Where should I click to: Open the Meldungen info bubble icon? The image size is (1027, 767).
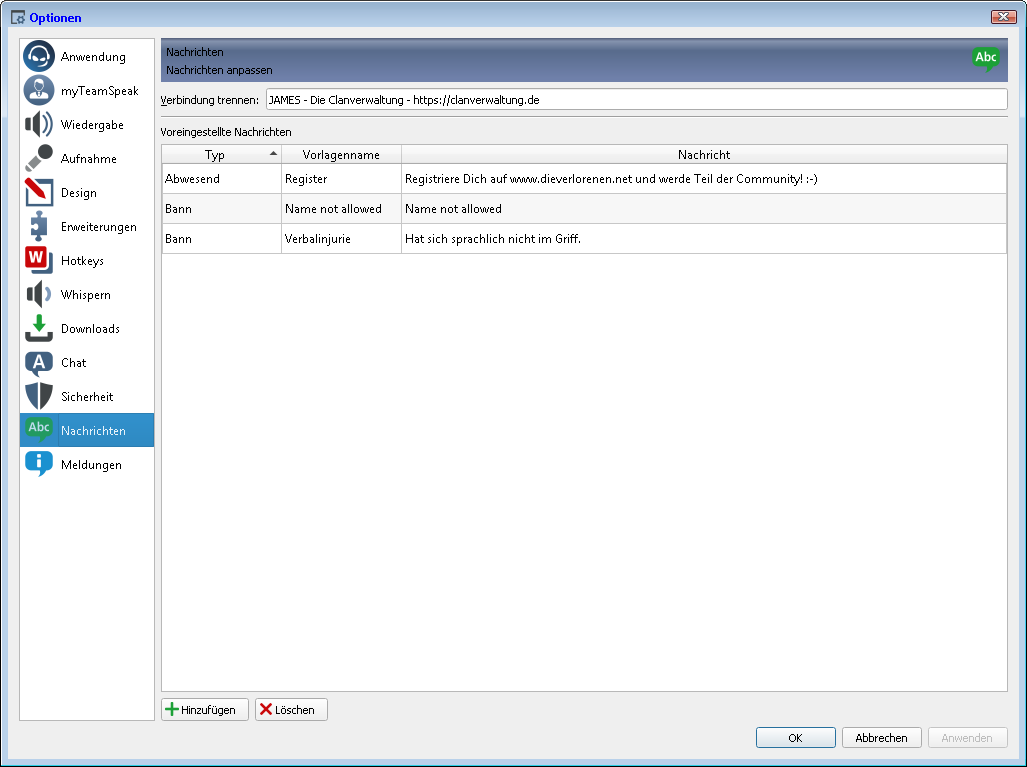tap(39, 464)
